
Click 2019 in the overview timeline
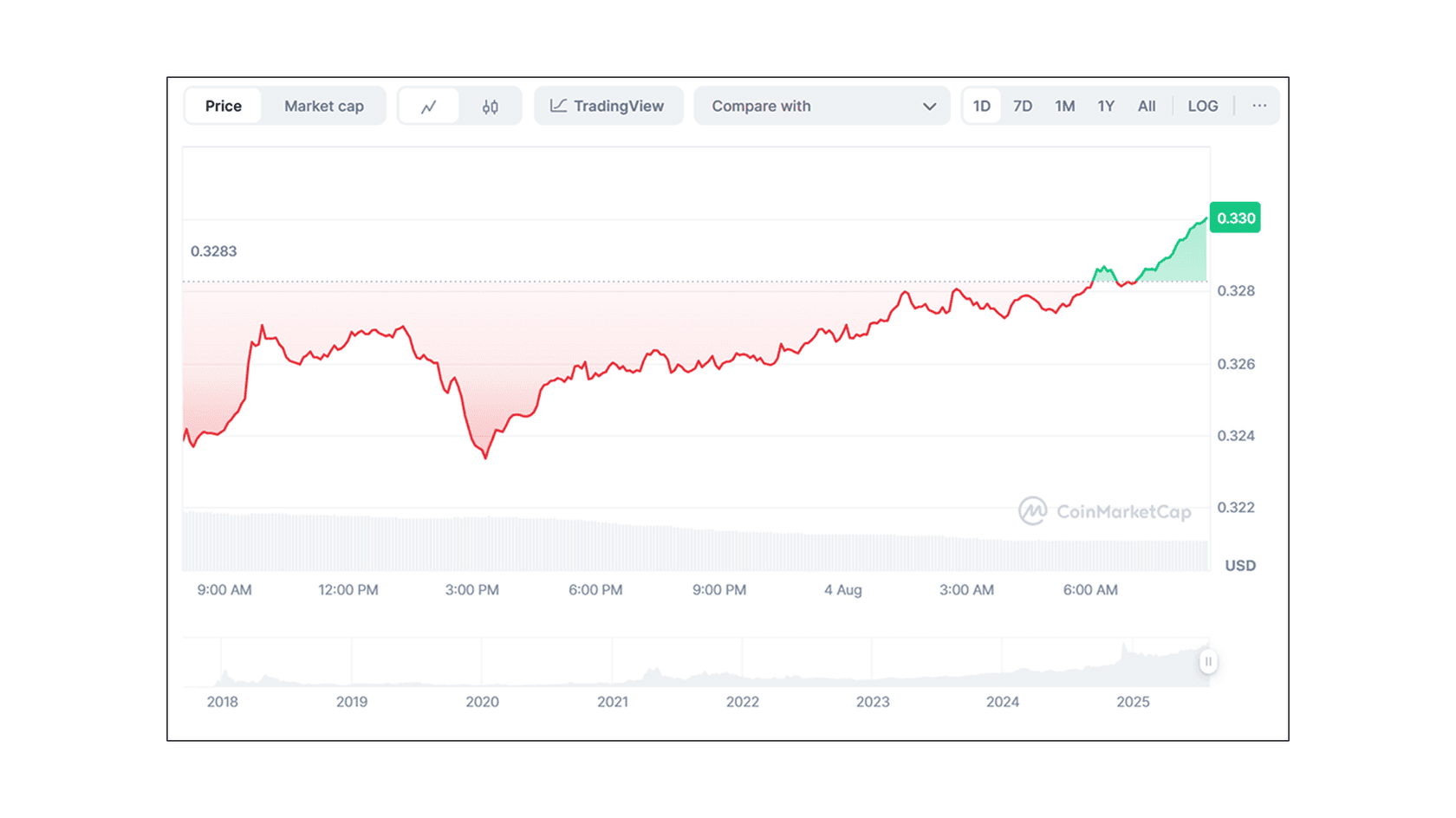(x=352, y=702)
